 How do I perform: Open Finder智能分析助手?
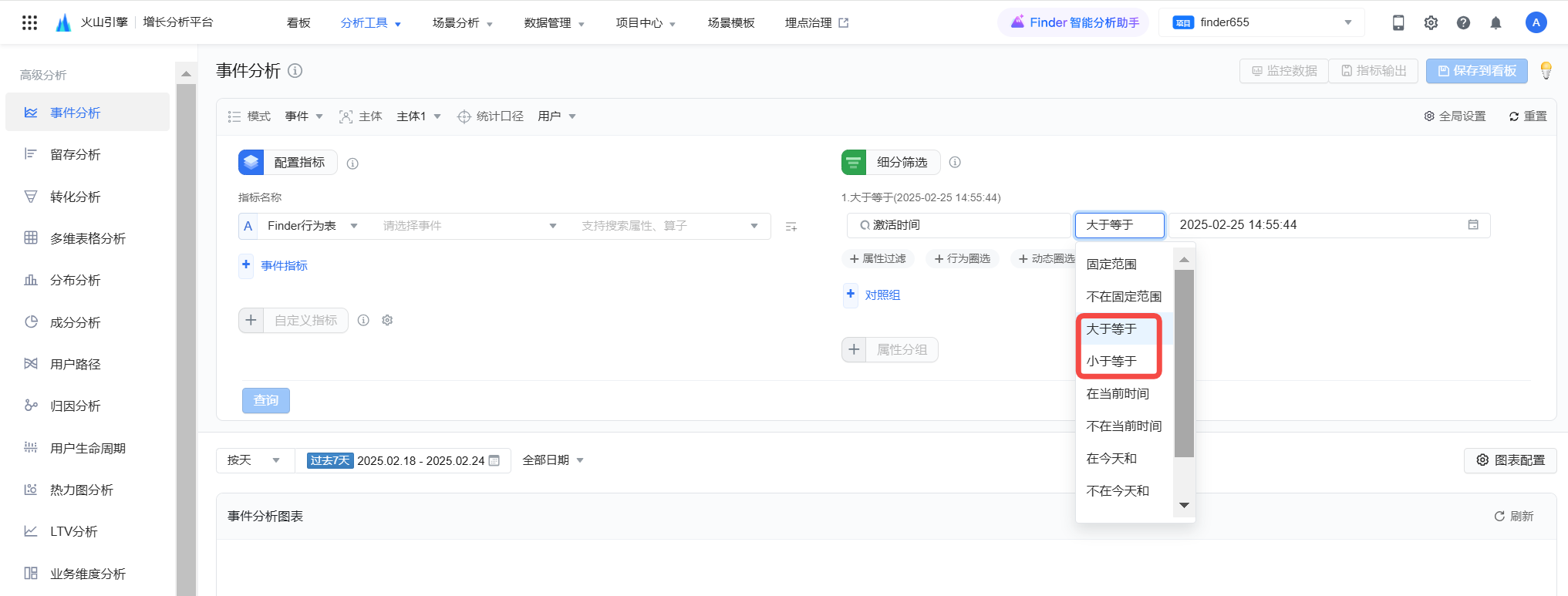[x=1074, y=22]
